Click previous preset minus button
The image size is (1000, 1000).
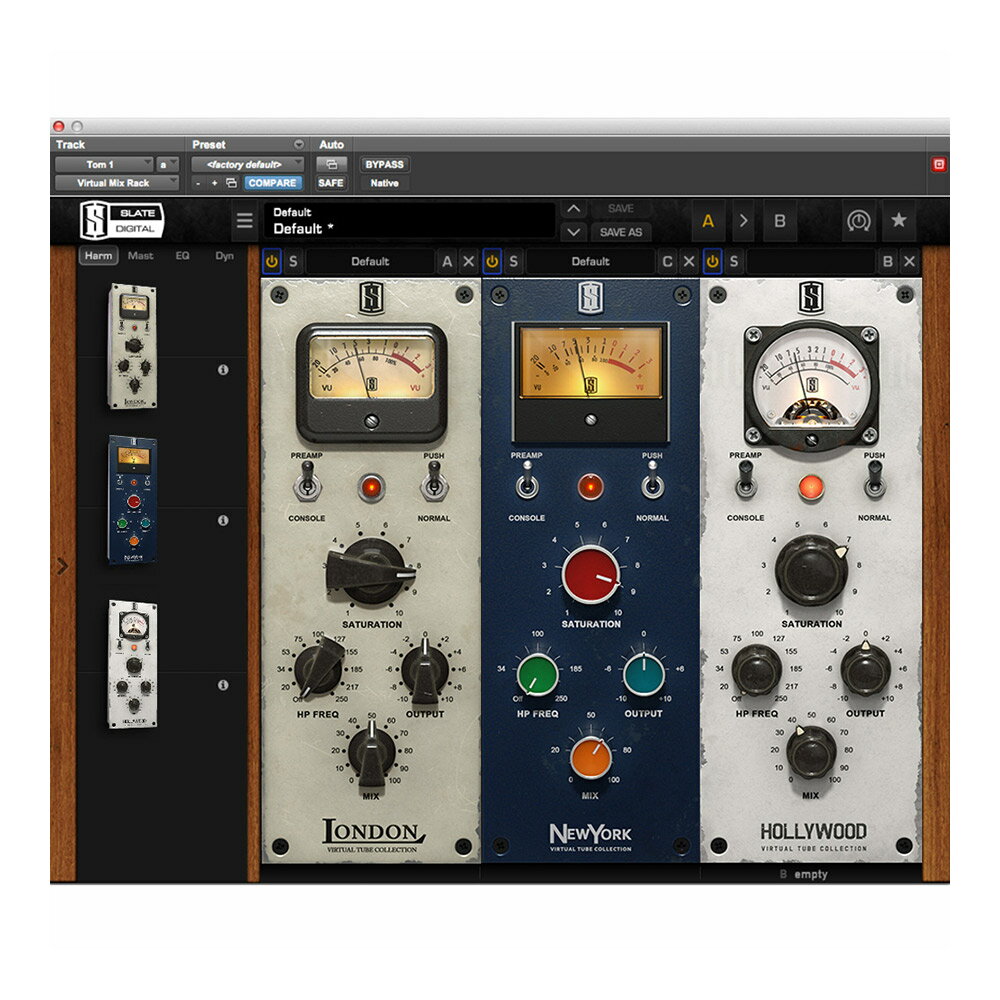click(x=198, y=183)
